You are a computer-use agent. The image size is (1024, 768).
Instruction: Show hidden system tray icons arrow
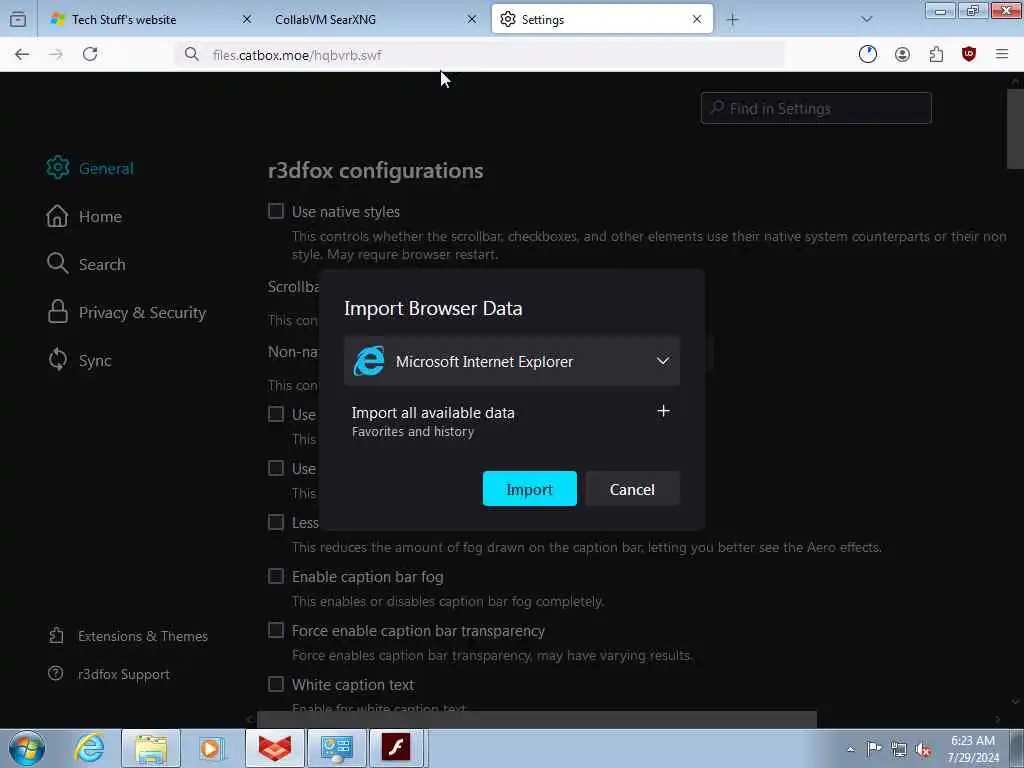[850, 749]
